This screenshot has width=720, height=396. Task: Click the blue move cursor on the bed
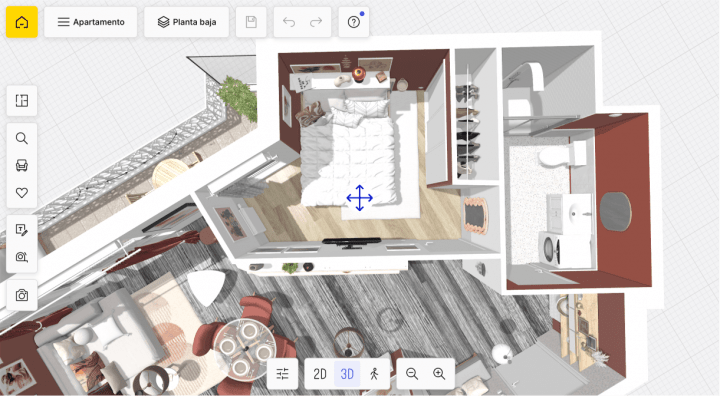coord(360,198)
